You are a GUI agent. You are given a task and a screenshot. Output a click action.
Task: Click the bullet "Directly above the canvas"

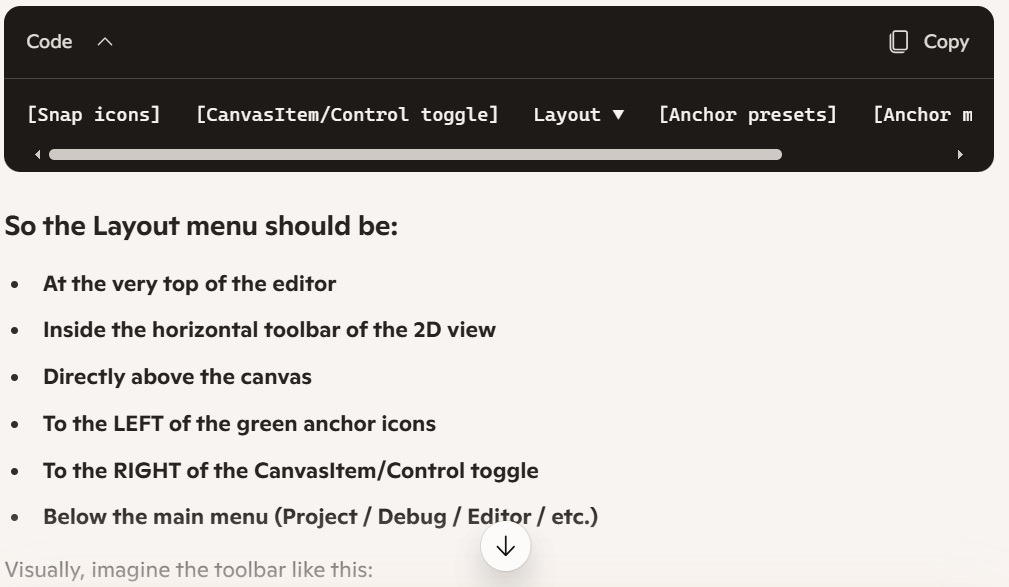click(177, 376)
